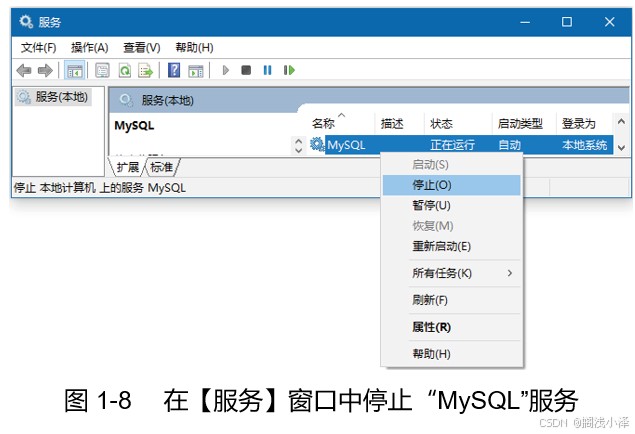635x434 pixels.
Task: Toggle the show/hide action pane icon
Action: tap(196, 71)
